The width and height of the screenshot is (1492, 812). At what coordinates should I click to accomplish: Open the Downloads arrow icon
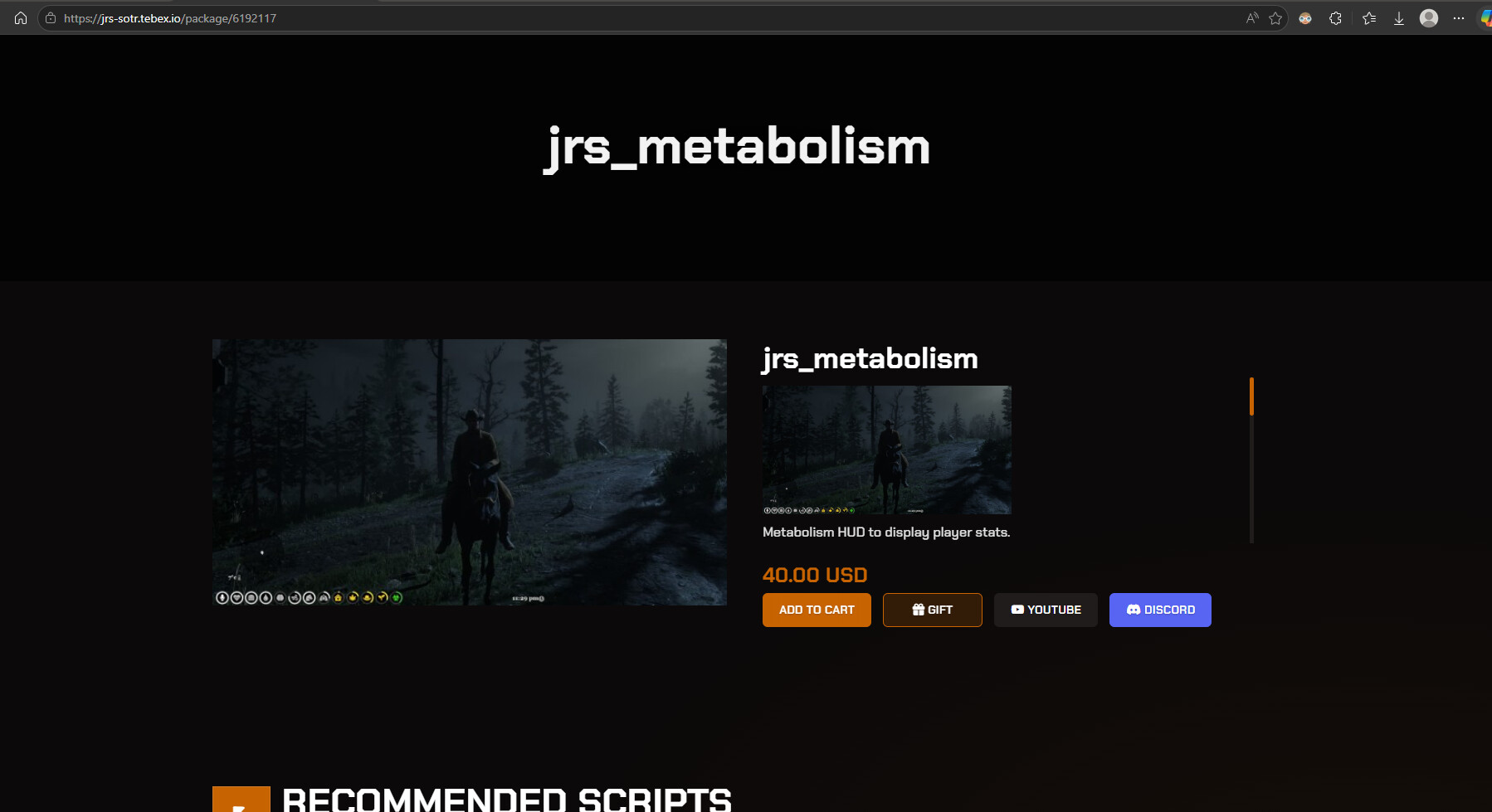tap(1399, 18)
